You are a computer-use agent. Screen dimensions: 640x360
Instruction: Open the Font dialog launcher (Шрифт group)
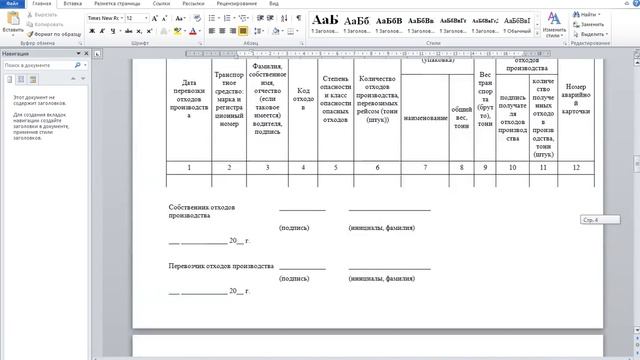(x=200, y=43)
